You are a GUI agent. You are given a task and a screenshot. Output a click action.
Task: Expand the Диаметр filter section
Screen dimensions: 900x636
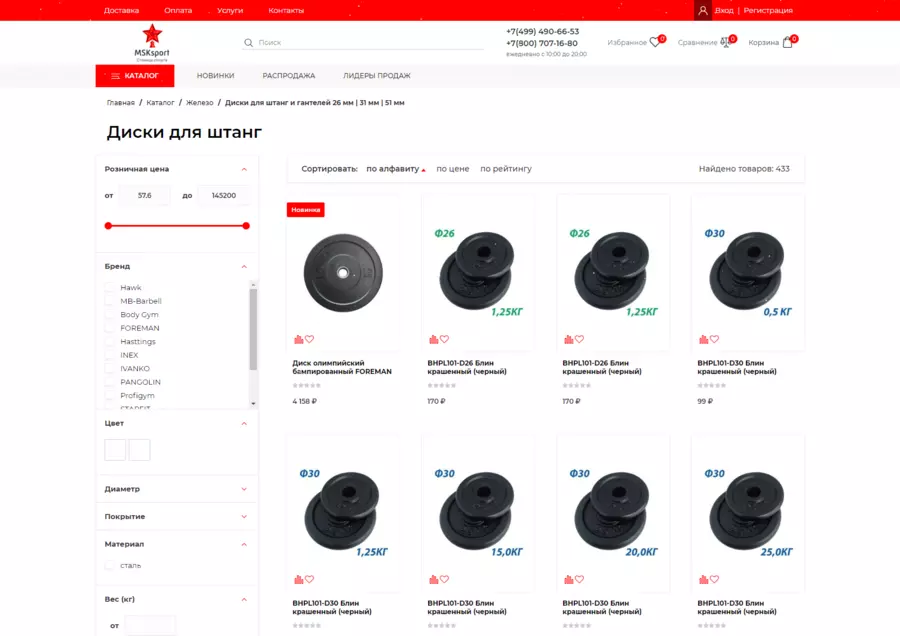coord(244,489)
